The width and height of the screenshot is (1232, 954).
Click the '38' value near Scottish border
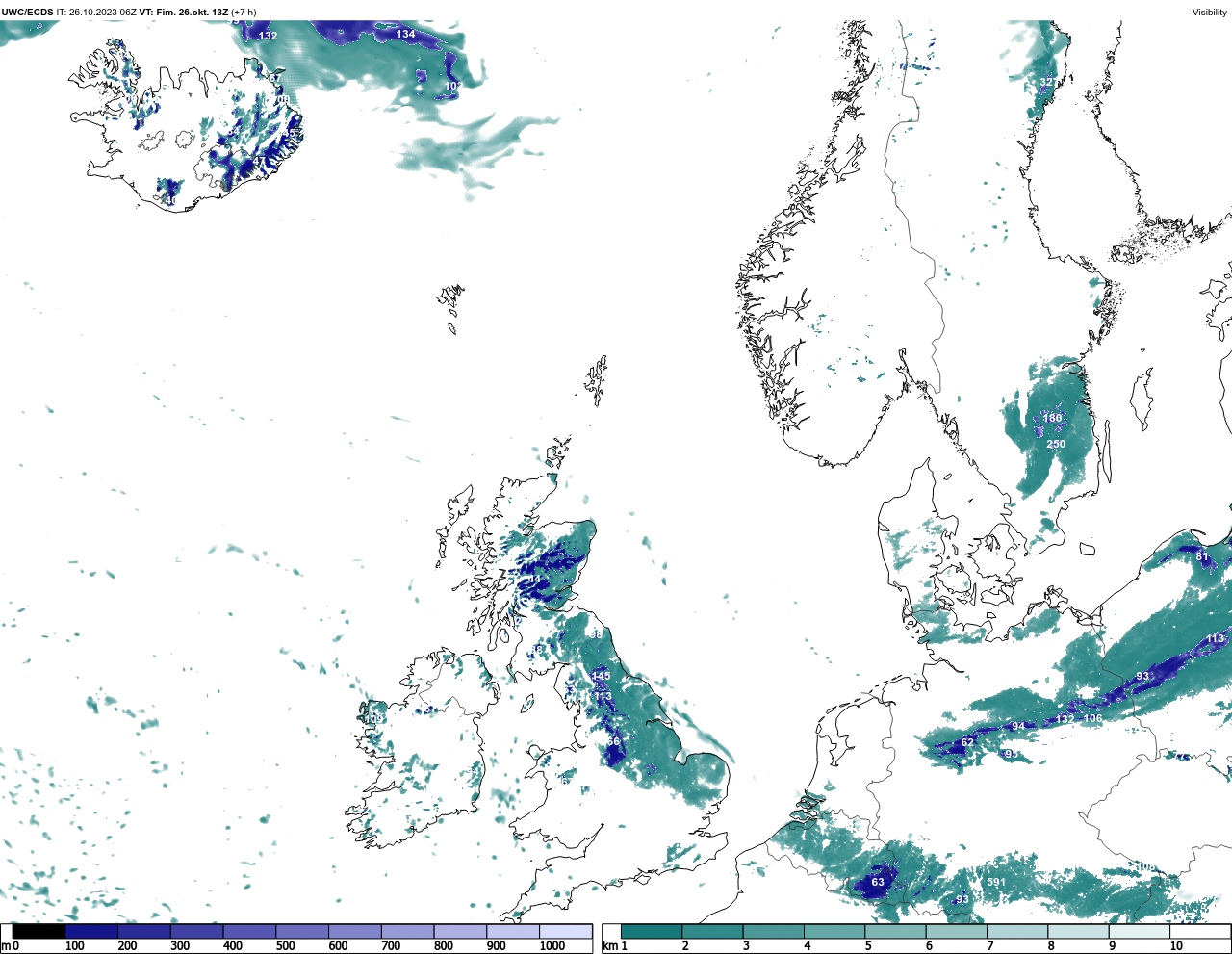click(x=595, y=635)
